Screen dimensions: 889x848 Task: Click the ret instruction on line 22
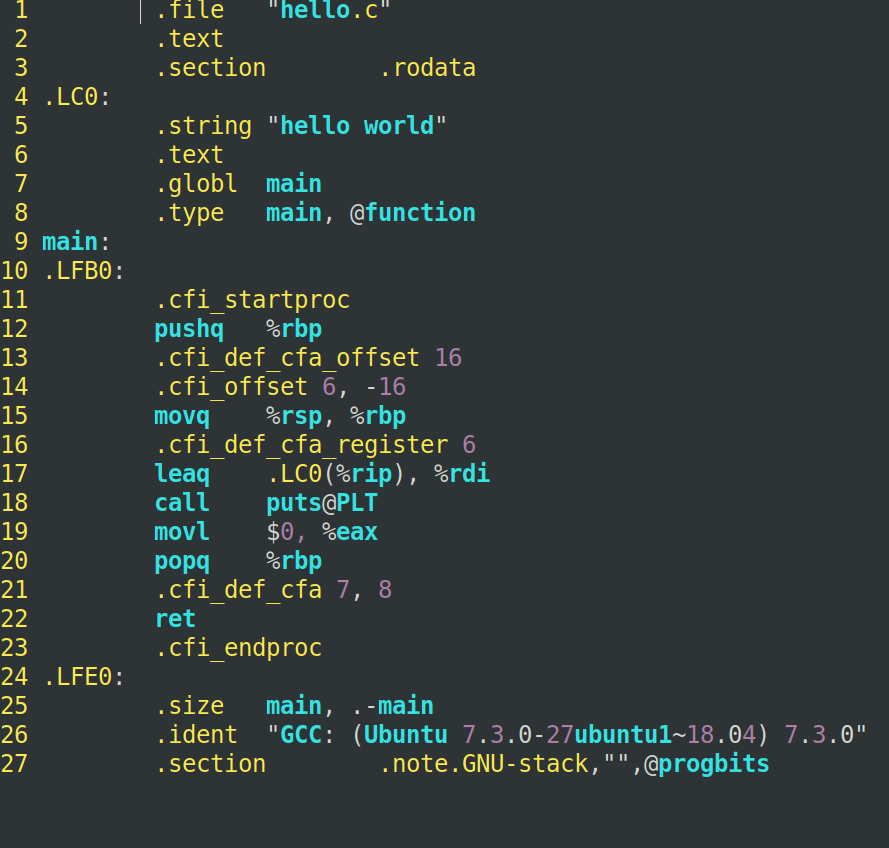click(x=175, y=619)
